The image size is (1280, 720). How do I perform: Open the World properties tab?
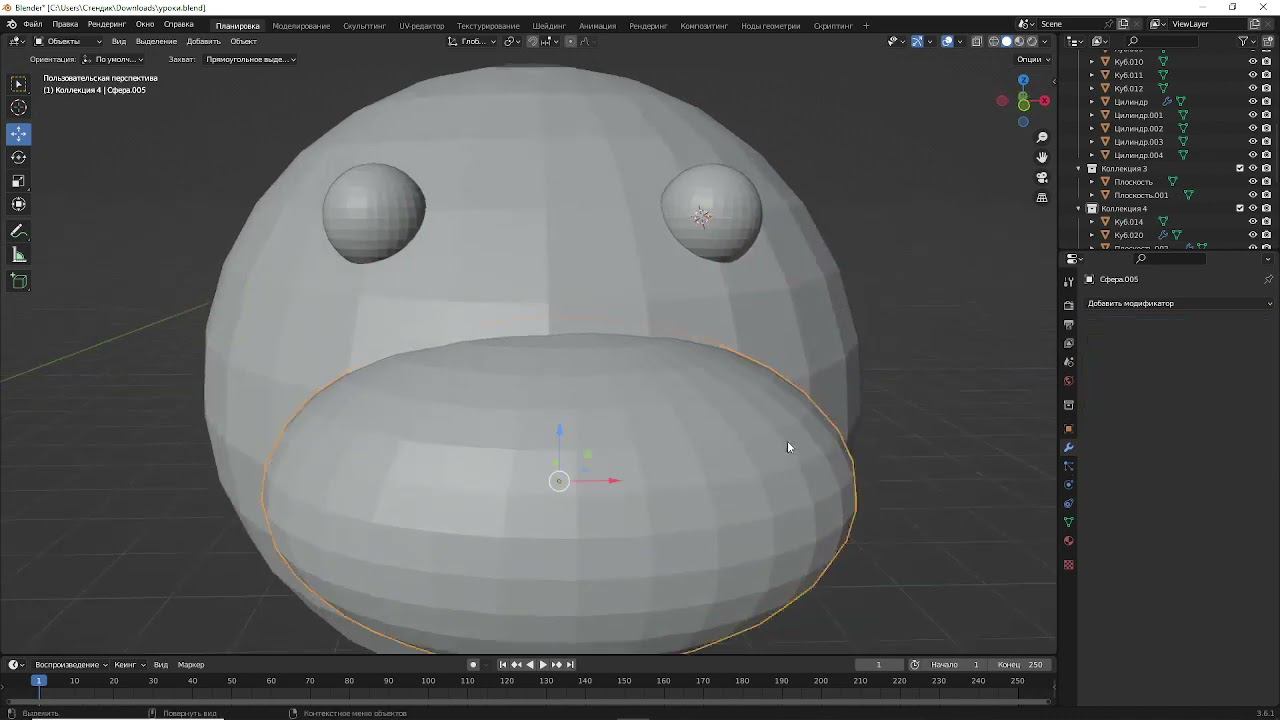1069,381
